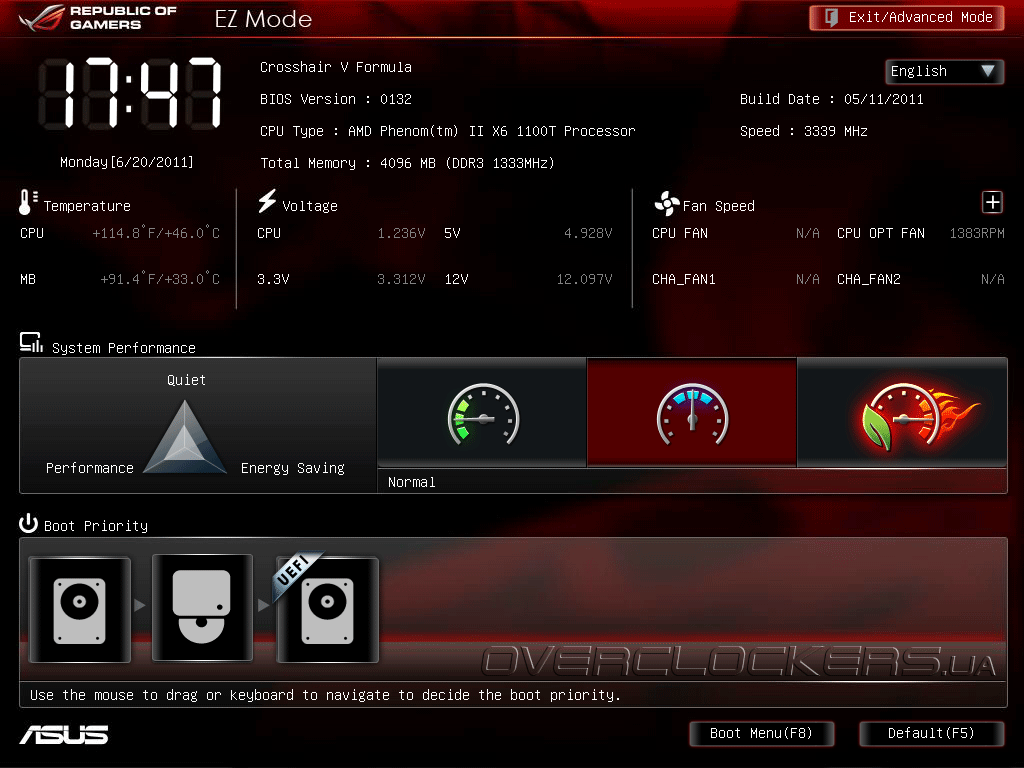Screen dimensions: 1024x768
Task: Click the Speed : 3339 MHz text
Action: click(803, 131)
